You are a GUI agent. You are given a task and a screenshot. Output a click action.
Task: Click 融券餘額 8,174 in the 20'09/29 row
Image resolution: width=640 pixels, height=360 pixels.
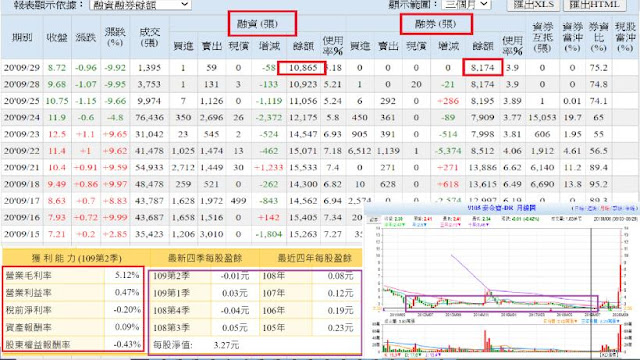(482, 68)
